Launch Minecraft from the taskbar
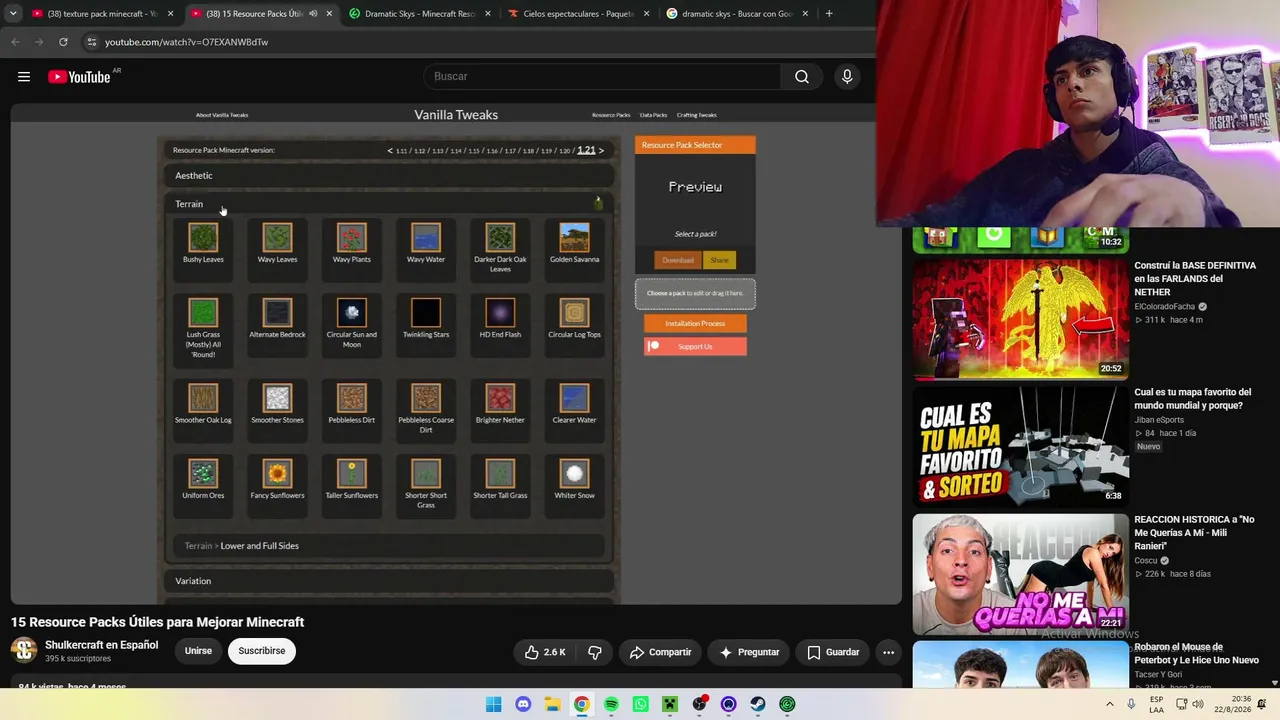Screen dimensions: 1280x720 coord(670,704)
